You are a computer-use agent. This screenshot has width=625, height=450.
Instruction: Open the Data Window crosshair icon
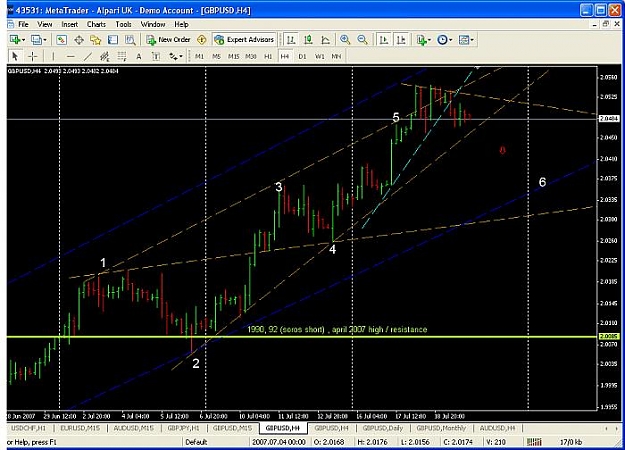click(79, 39)
